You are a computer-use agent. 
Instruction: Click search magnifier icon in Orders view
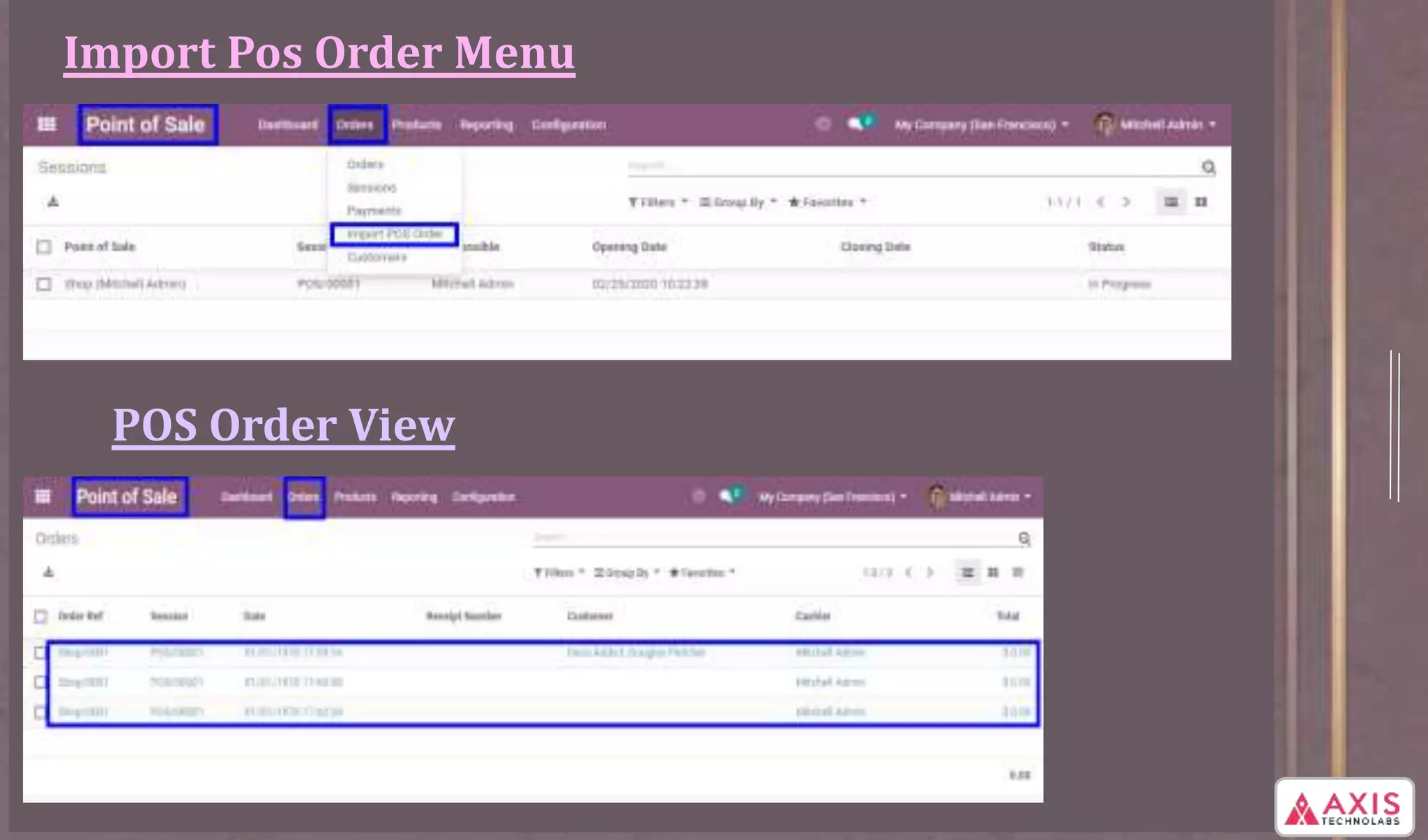(1024, 538)
